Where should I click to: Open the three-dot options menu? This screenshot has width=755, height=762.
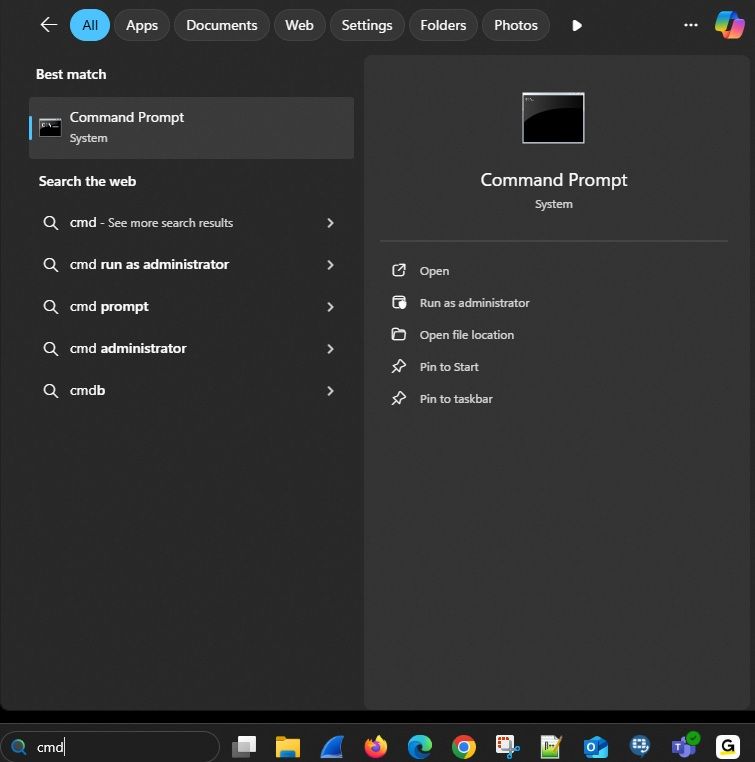coord(690,25)
